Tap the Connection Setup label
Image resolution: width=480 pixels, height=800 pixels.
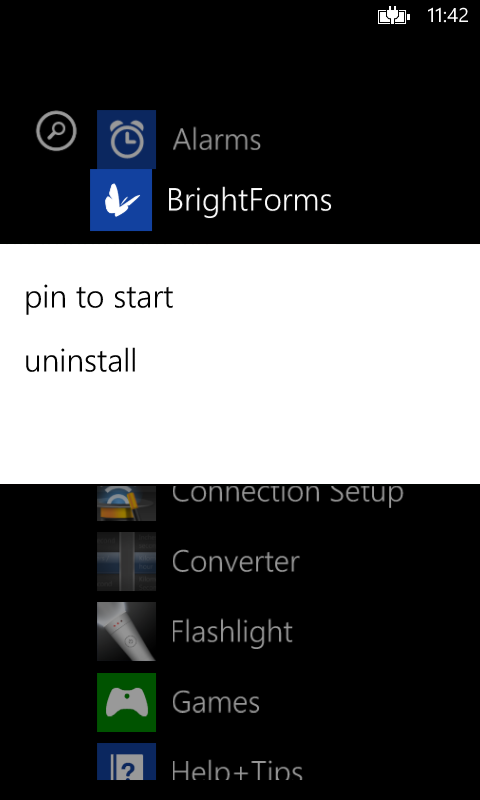click(x=288, y=494)
